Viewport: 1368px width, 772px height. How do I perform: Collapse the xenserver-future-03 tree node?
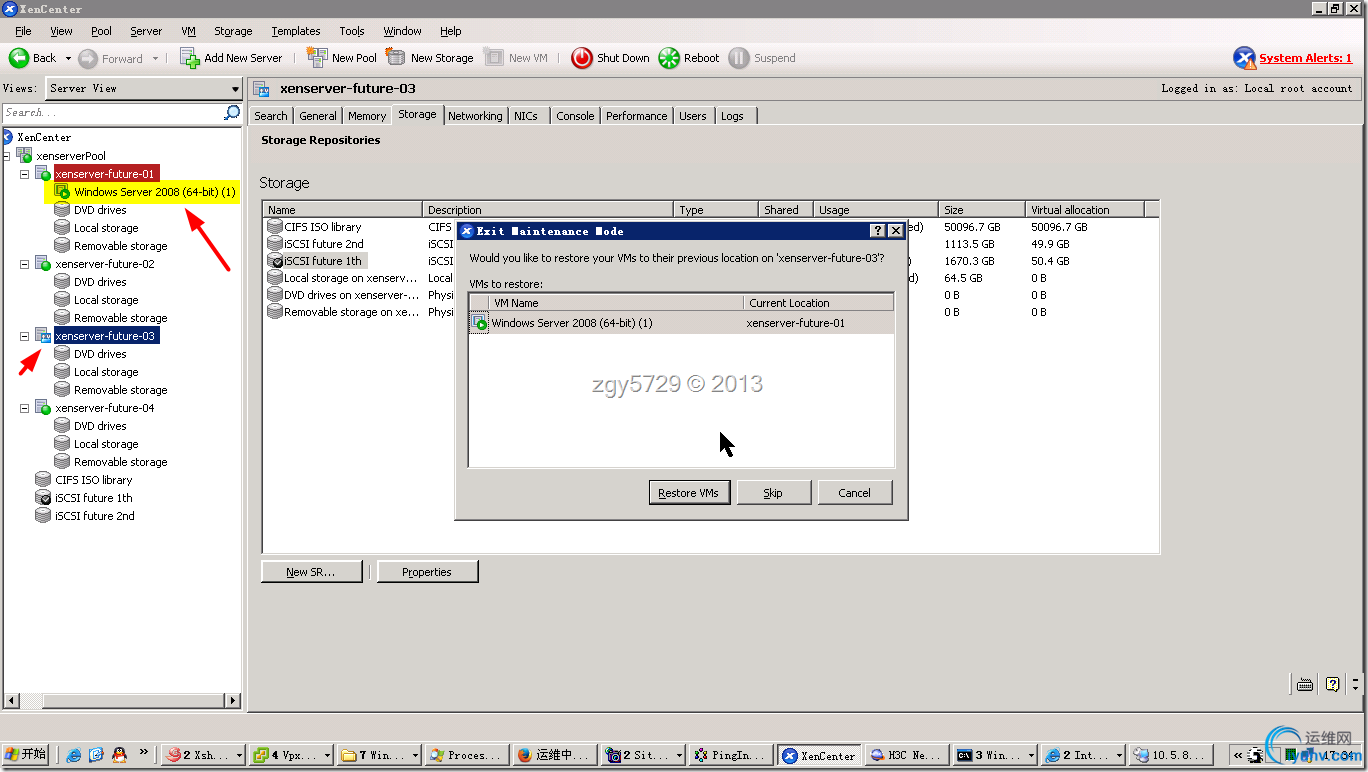25,336
